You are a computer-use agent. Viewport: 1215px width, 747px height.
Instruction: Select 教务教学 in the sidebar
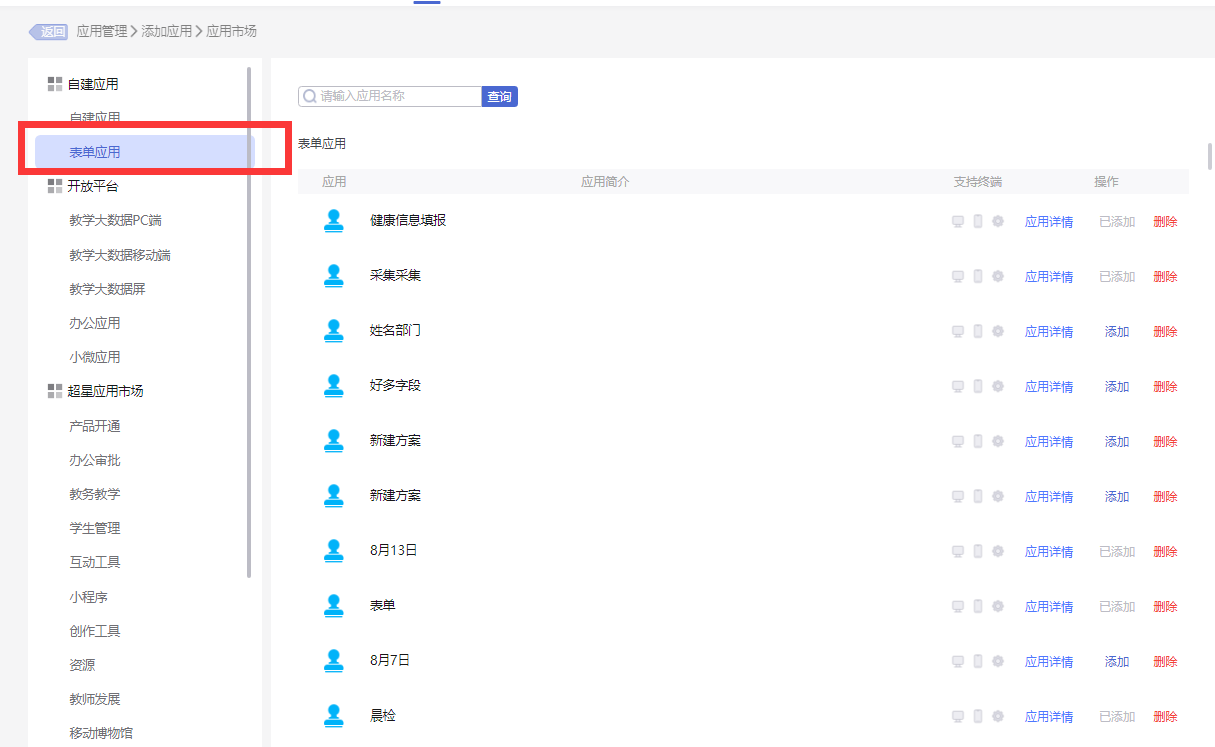tap(95, 494)
